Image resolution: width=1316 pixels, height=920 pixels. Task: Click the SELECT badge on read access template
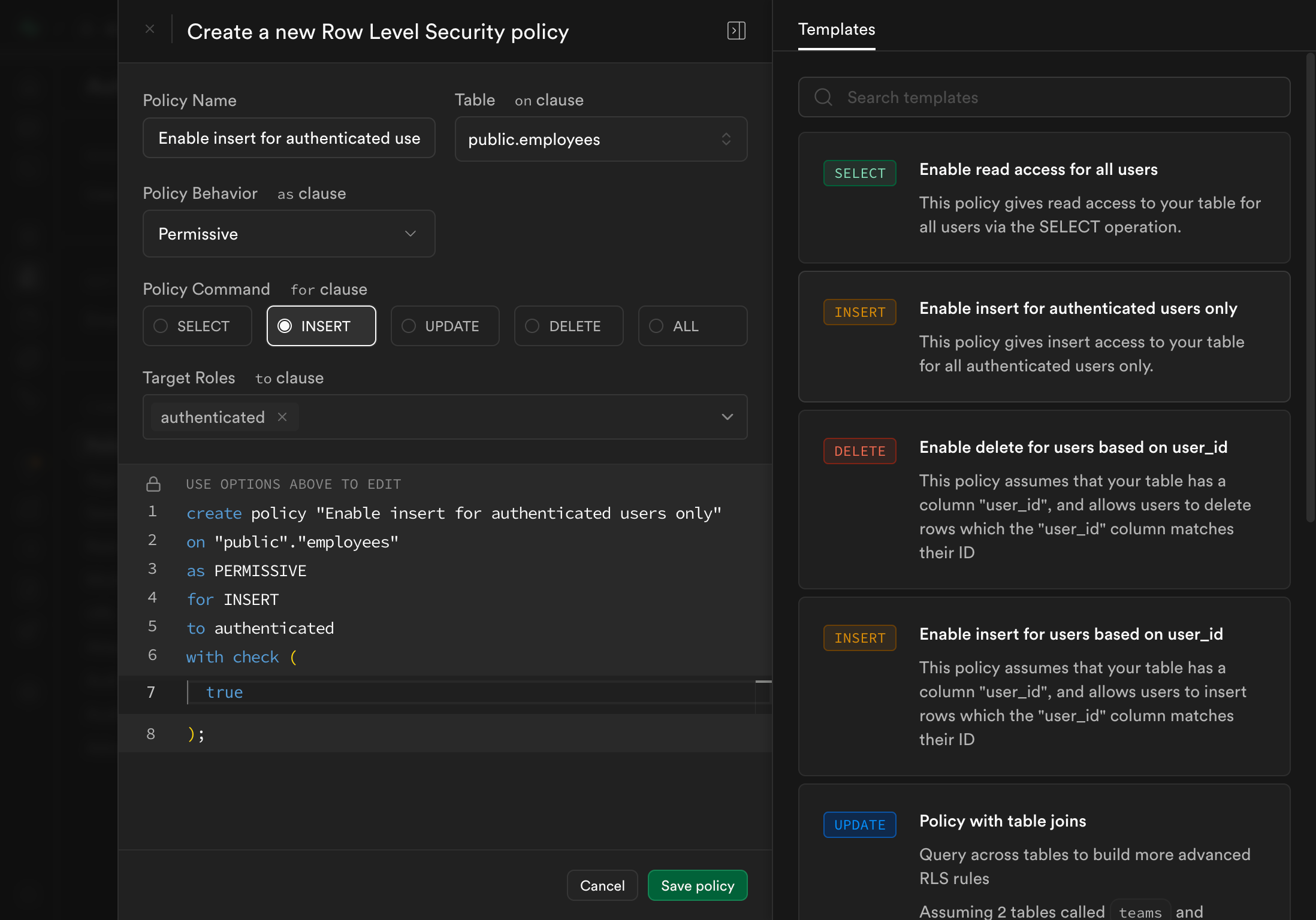point(859,173)
